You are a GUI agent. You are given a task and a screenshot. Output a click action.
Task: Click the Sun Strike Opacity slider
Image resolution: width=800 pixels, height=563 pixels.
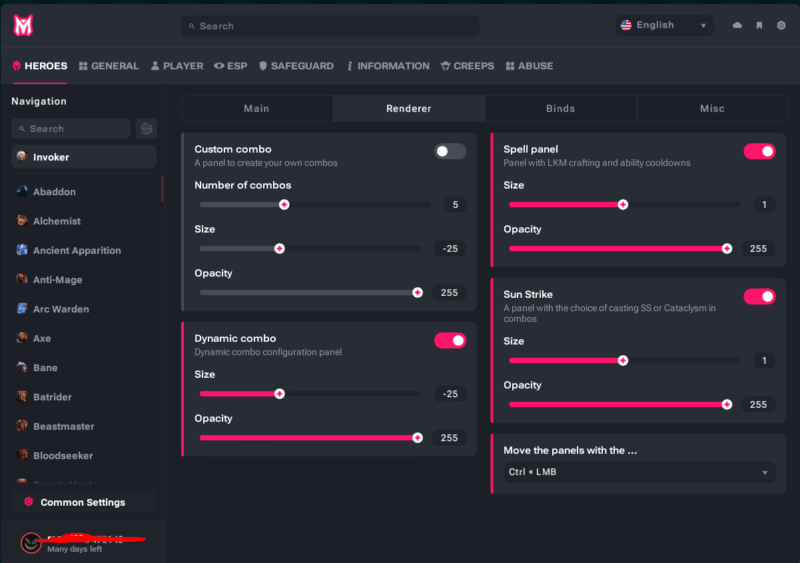point(620,404)
